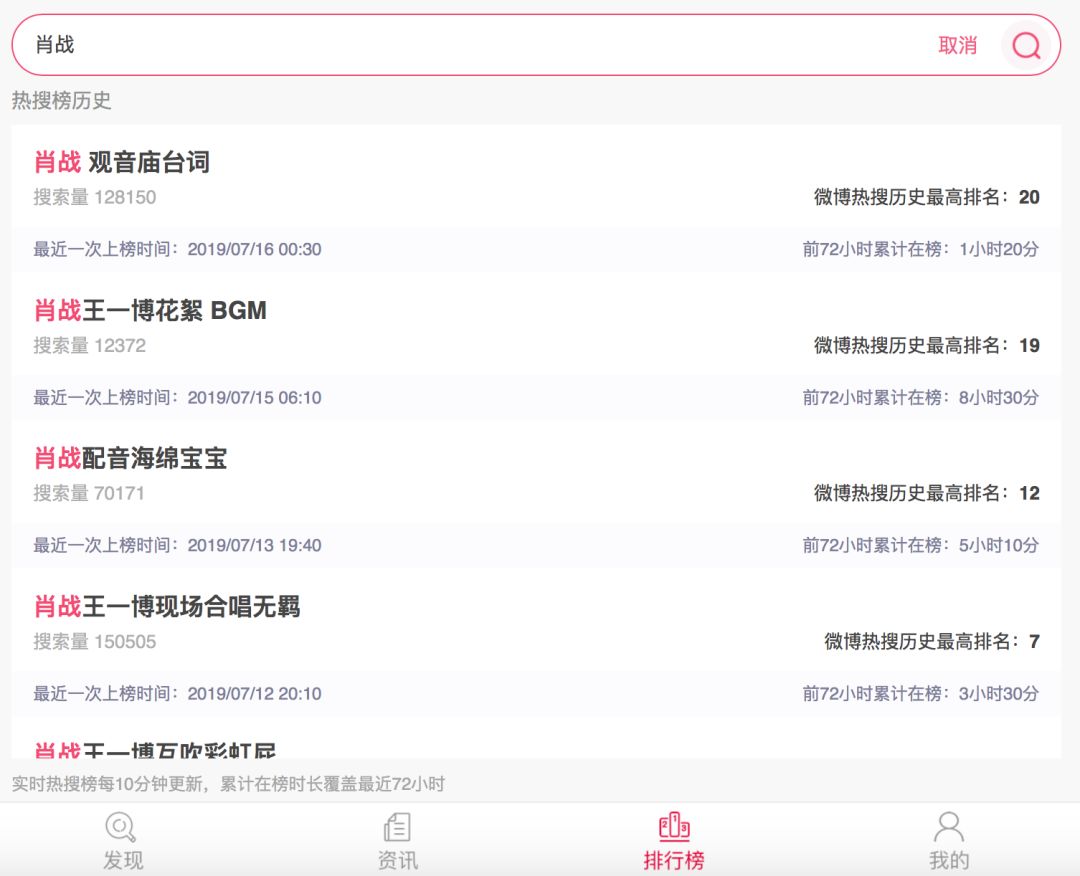Click the timestamp 2019/07/16 00:30
The width and height of the screenshot is (1080, 876).
point(254,249)
